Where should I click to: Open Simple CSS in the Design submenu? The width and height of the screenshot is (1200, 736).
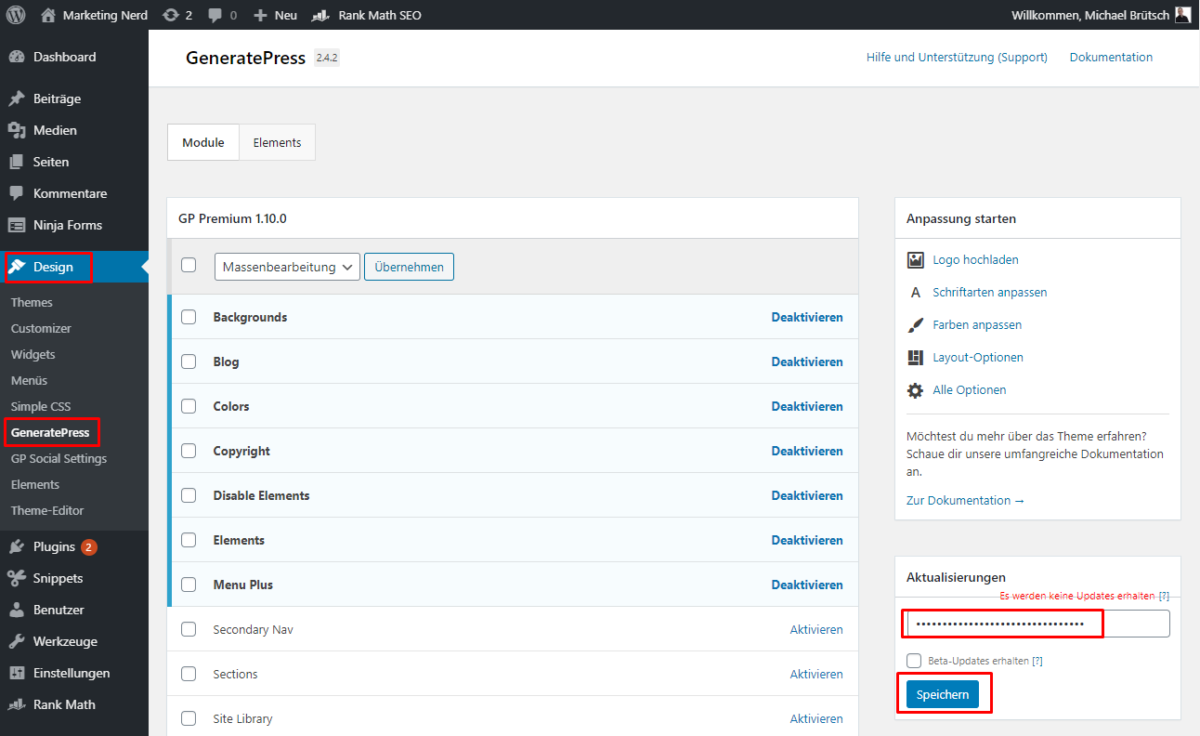[41, 406]
